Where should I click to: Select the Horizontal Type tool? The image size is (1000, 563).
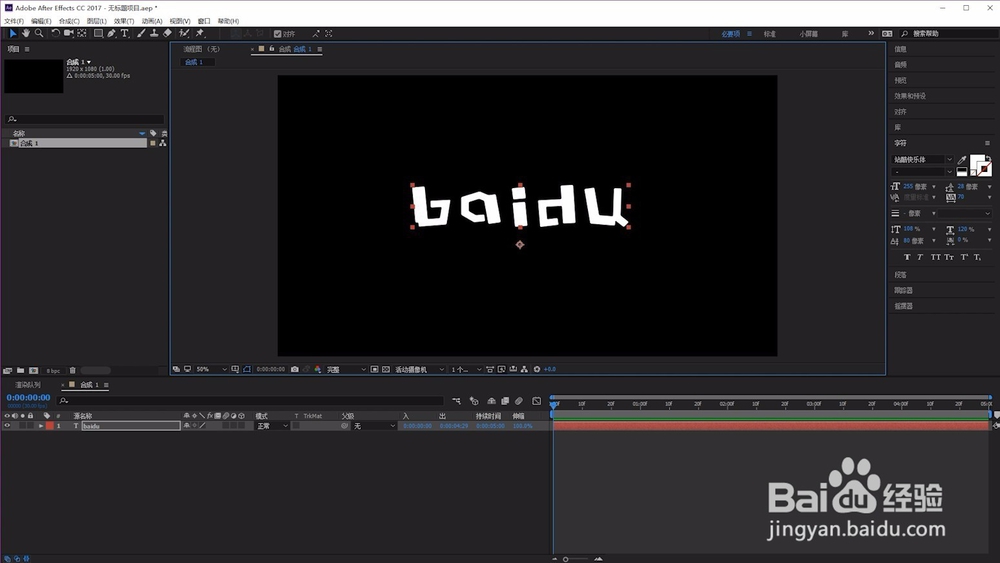[125, 33]
